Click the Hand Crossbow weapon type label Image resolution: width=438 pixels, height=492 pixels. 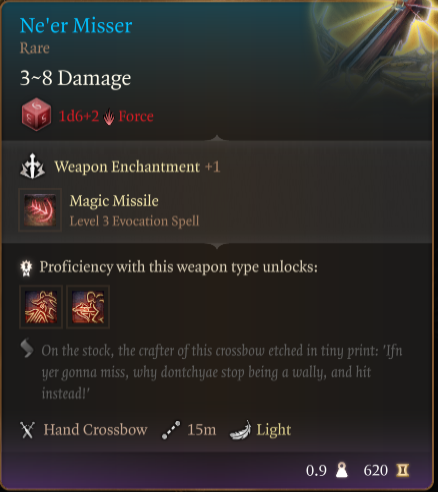[x=95, y=430]
